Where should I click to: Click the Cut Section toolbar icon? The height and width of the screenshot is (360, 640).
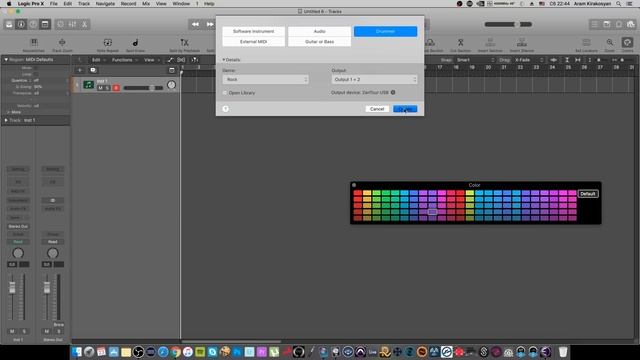click(x=460, y=42)
